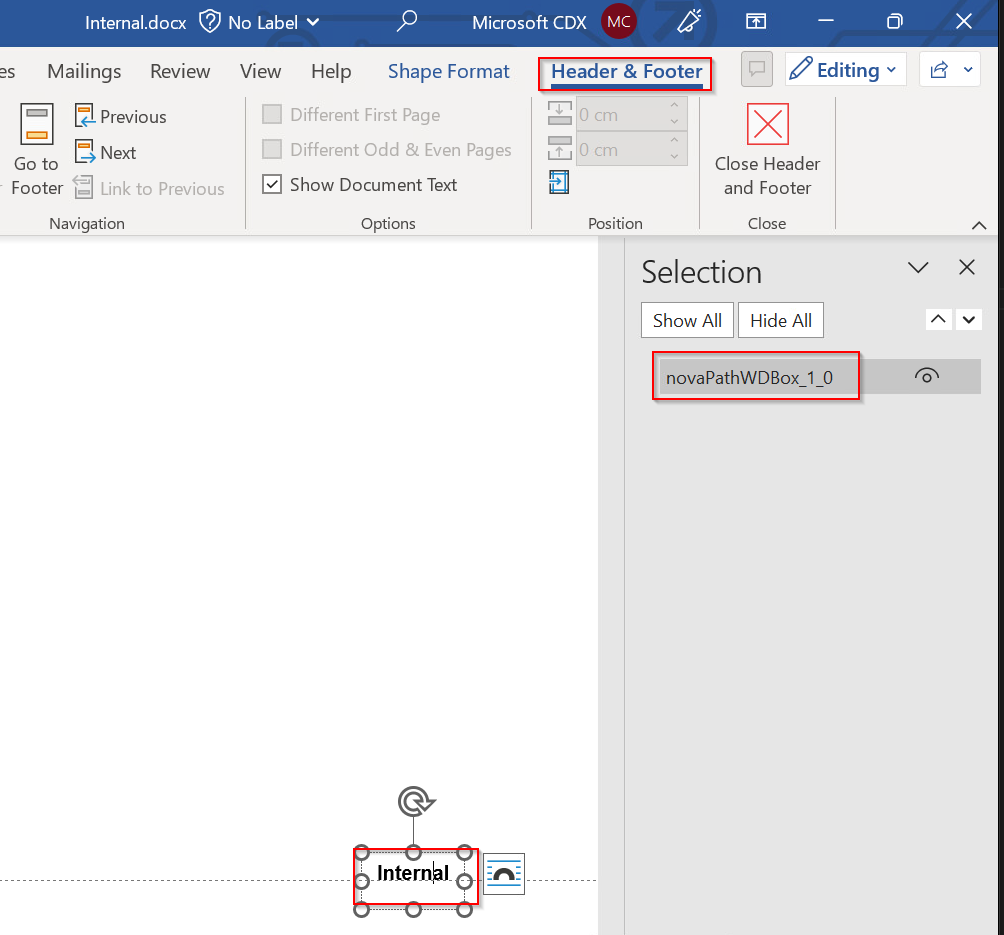Screen dimensions: 1004x935
Task: Expand the Editing mode dropdown
Action: click(846, 70)
